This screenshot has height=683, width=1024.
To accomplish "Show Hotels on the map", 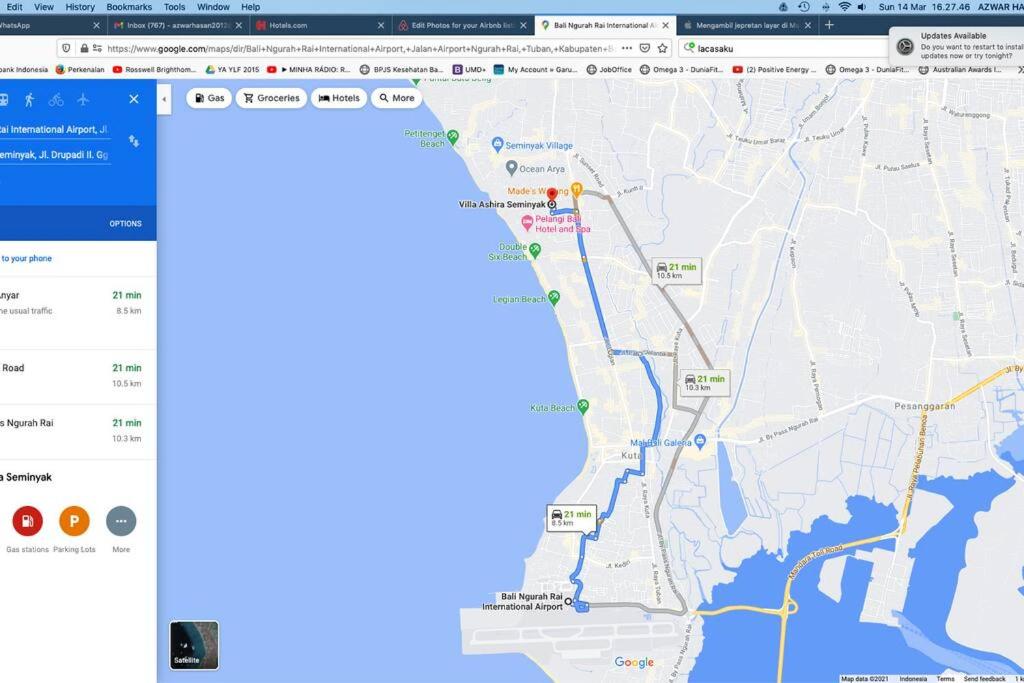I will [x=339, y=98].
